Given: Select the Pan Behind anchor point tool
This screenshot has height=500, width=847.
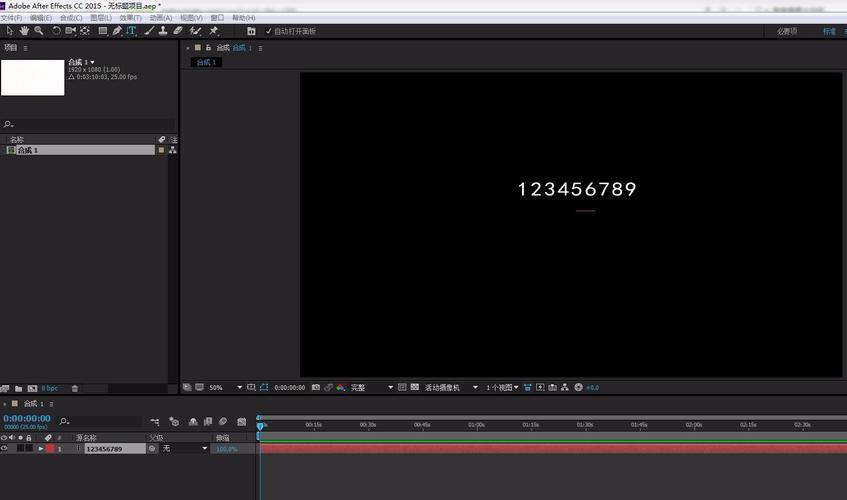Looking at the screenshot, I should click(85, 31).
